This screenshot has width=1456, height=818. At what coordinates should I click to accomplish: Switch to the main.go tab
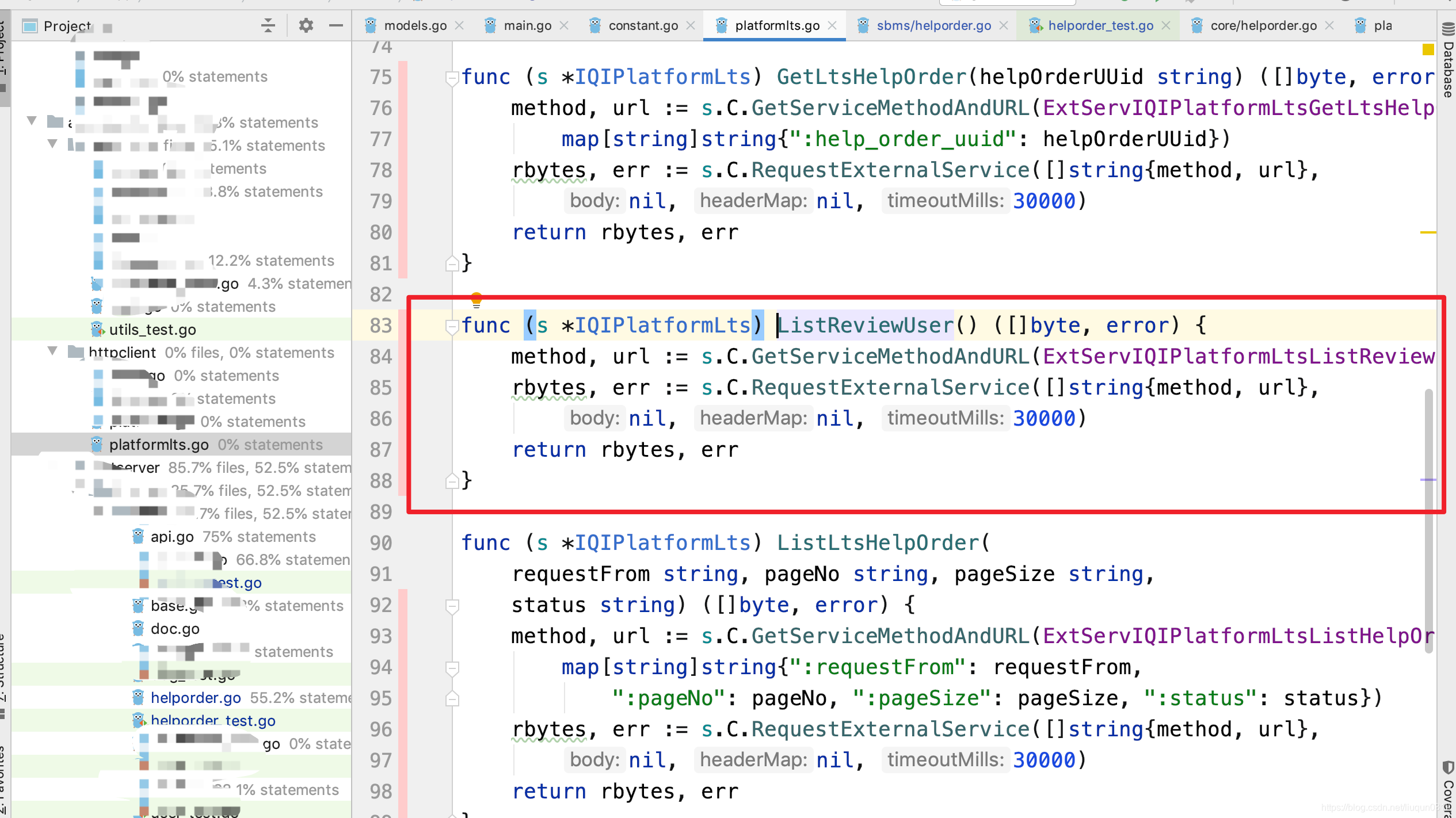[x=527, y=25]
